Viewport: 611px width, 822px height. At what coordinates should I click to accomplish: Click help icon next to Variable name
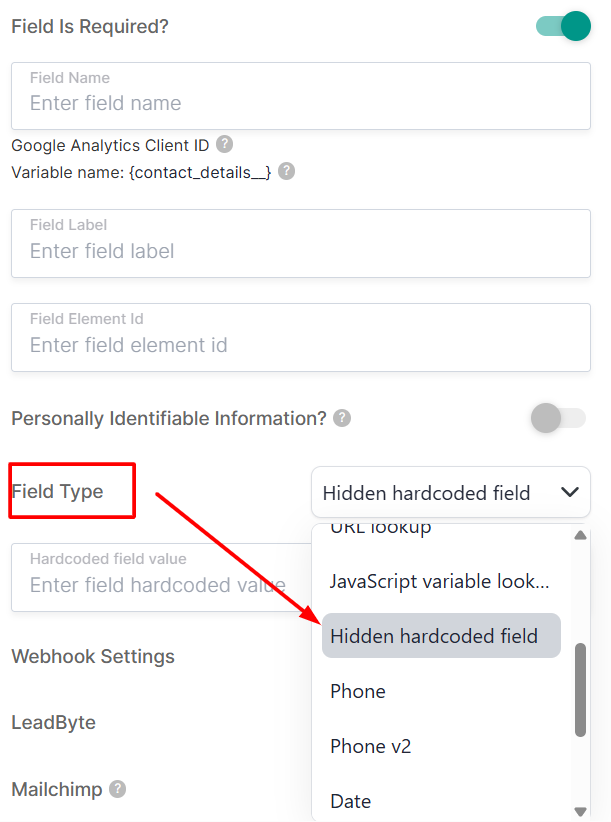[x=286, y=171]
